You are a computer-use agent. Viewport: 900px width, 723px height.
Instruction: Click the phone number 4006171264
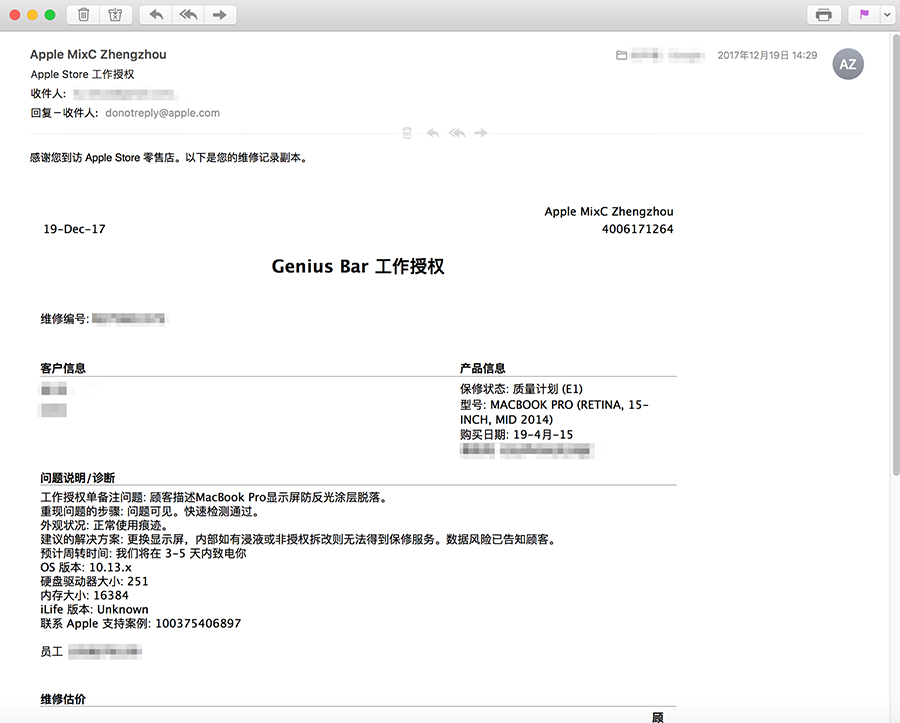637,229
